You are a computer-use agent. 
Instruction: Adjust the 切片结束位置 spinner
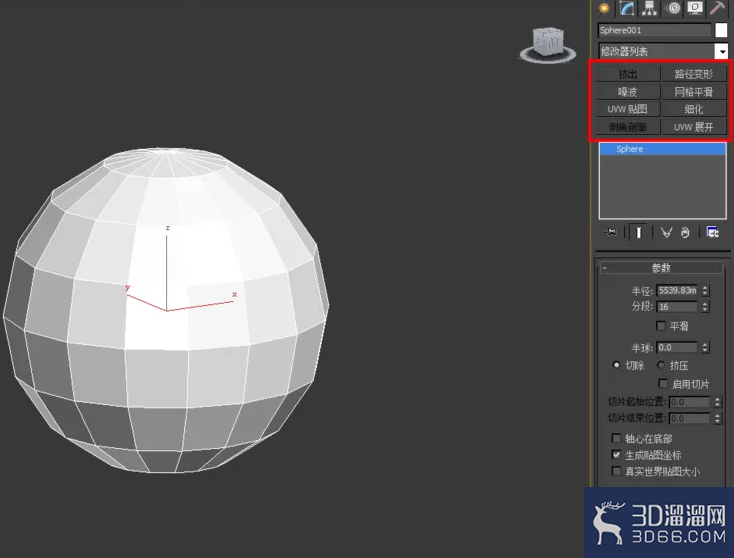718,418
